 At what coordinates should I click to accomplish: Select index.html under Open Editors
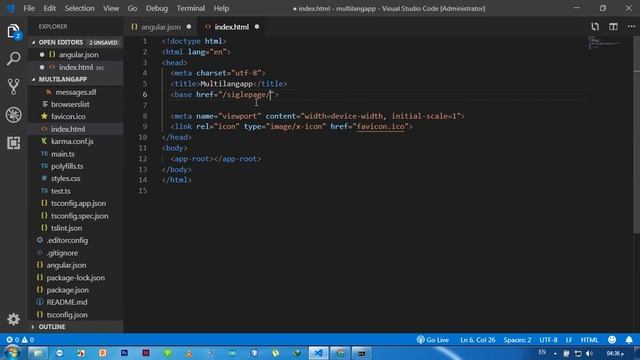[76, 67]
